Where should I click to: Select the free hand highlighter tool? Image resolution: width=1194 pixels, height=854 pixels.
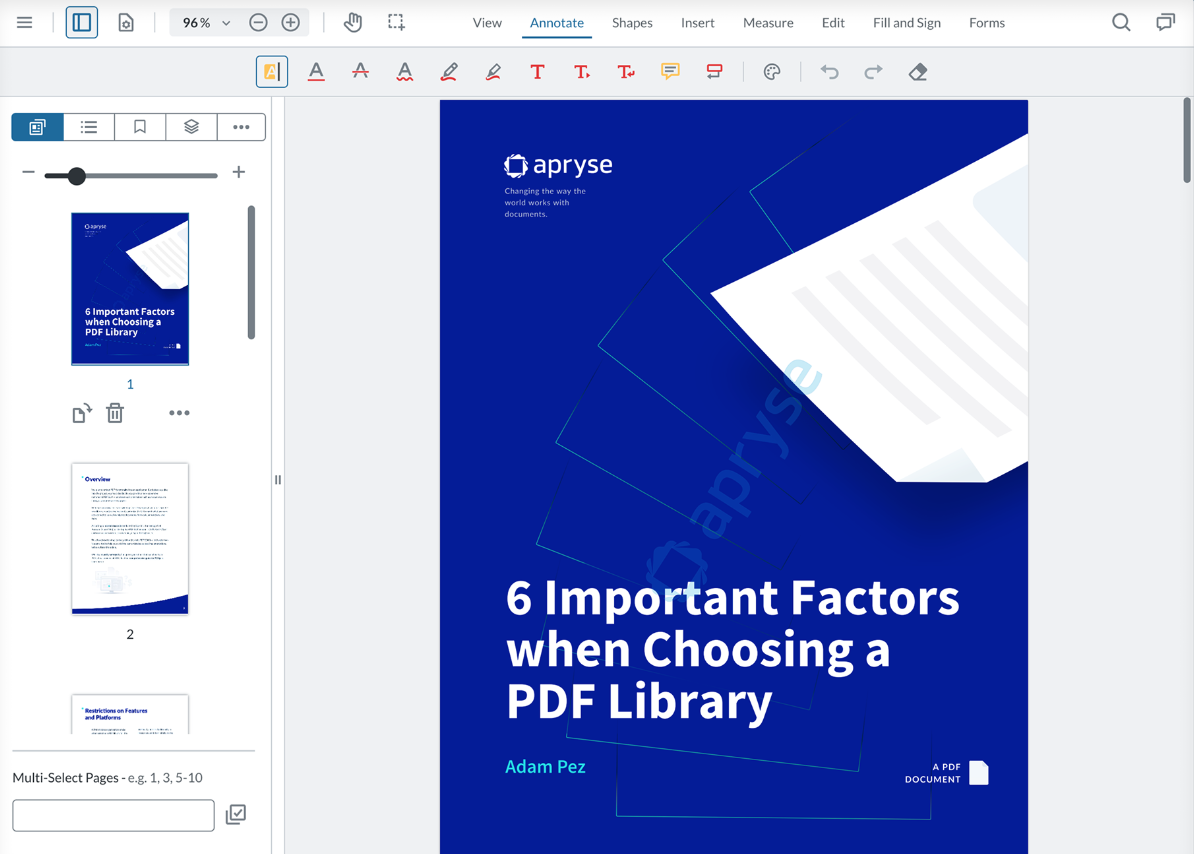click(x=493, y=72)
